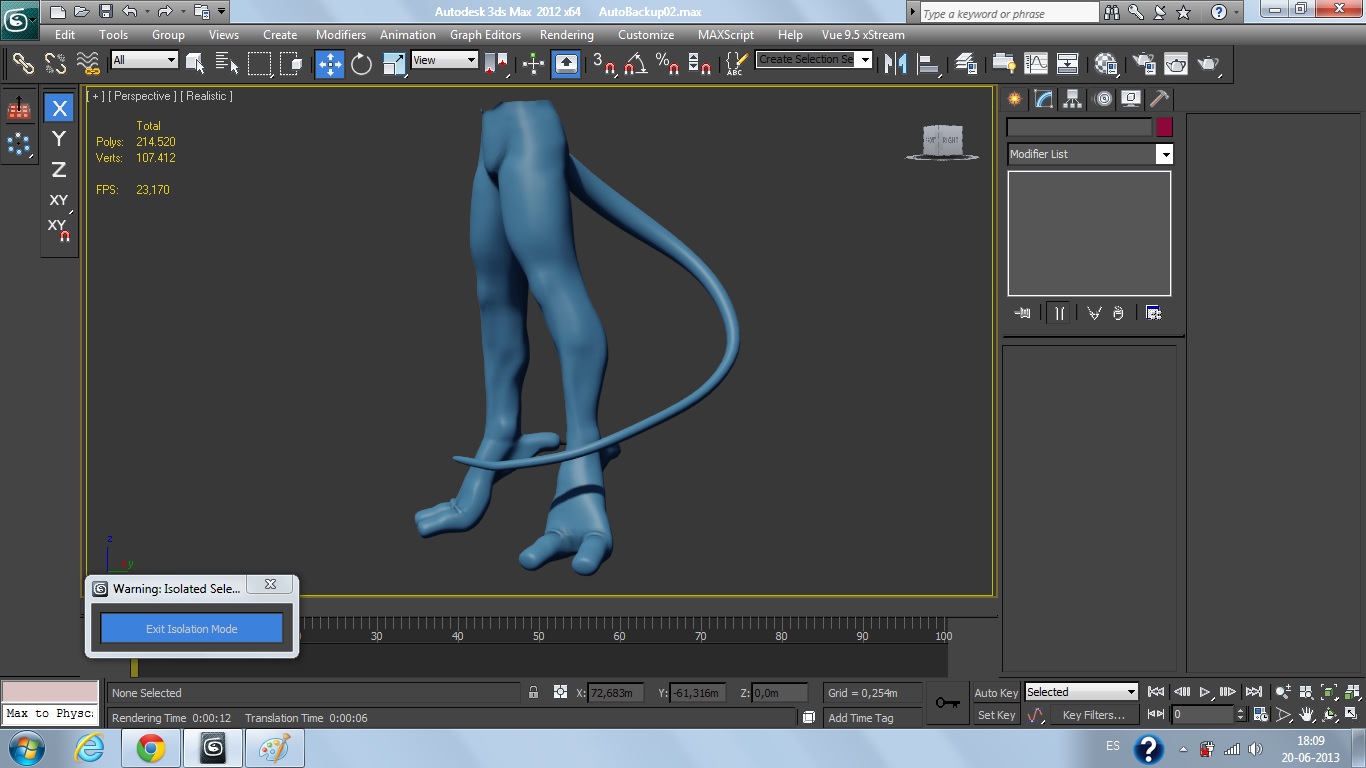Open the Key Filters dialog
The height and width of the screenshot is (768, 1366).
[x=1093, y=715]
